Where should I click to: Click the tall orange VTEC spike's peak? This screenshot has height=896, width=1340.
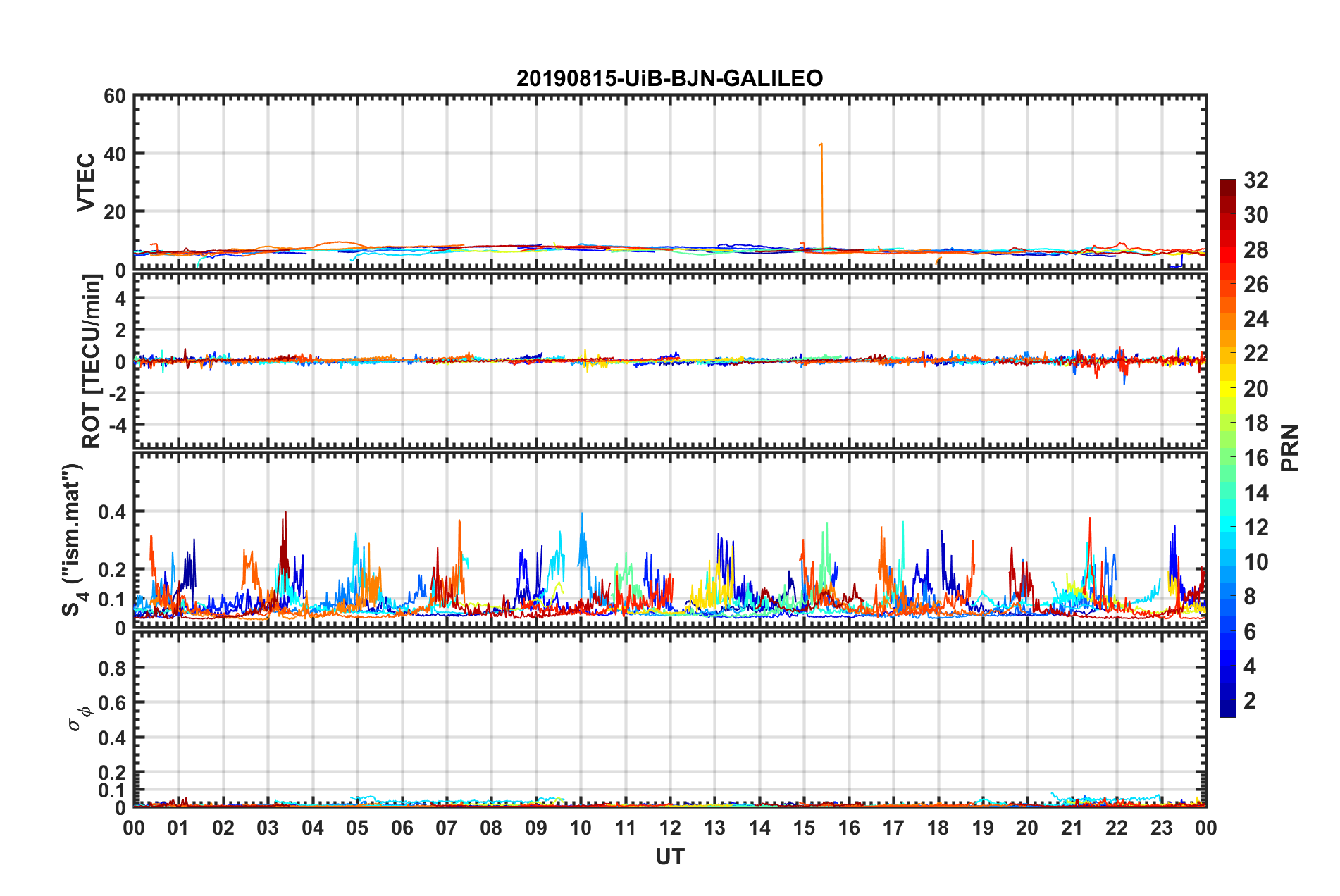coord(821,144)
